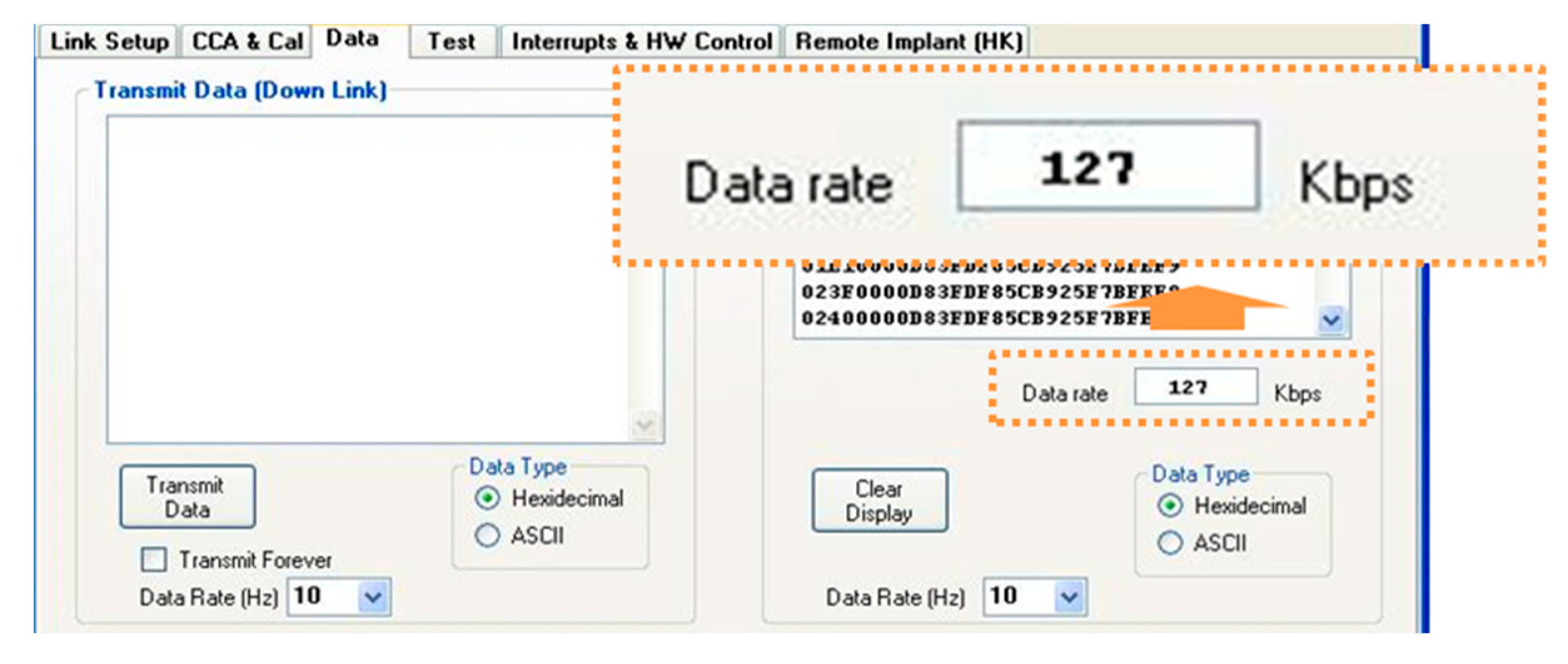Open Data Rate (Hz) dropdown below Clear Display
1568x664 pixels.
pyautogui.click(x=1069, y=598)
